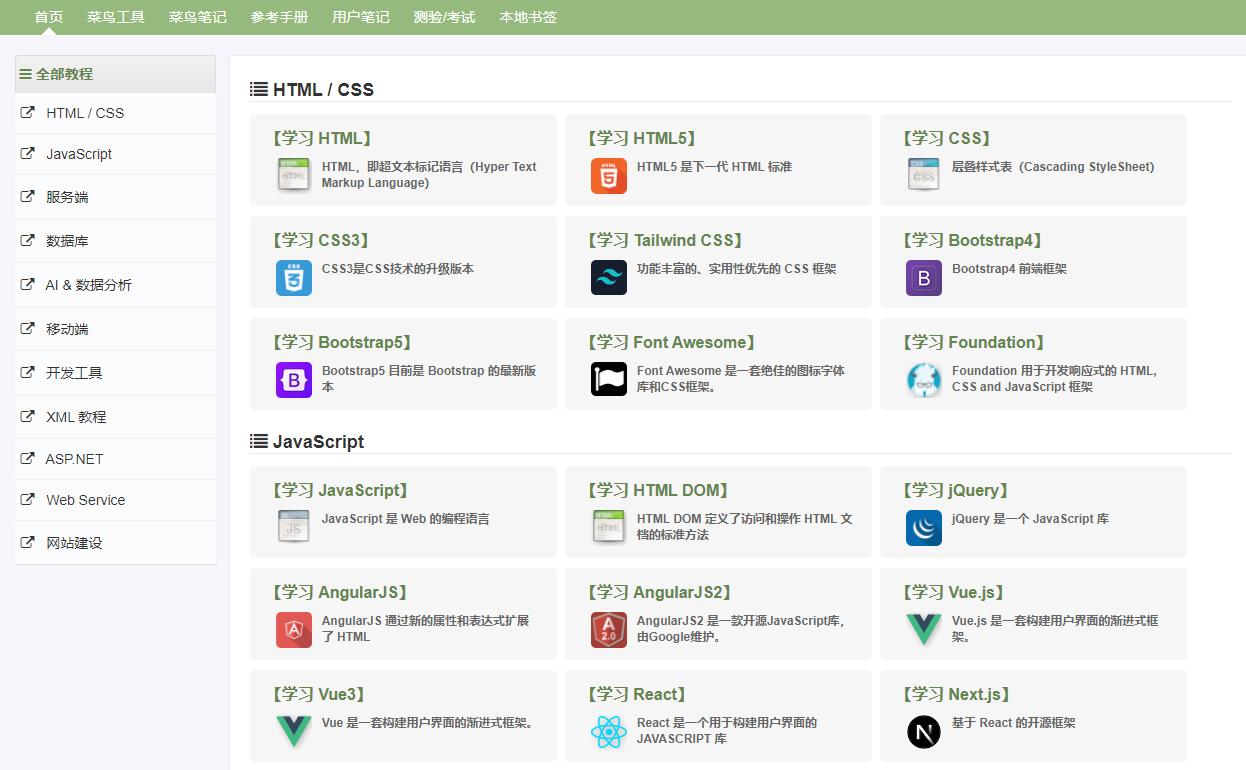
Task: Open the 【学习 CSS】 tutorial title
Action: click(946, 138)
